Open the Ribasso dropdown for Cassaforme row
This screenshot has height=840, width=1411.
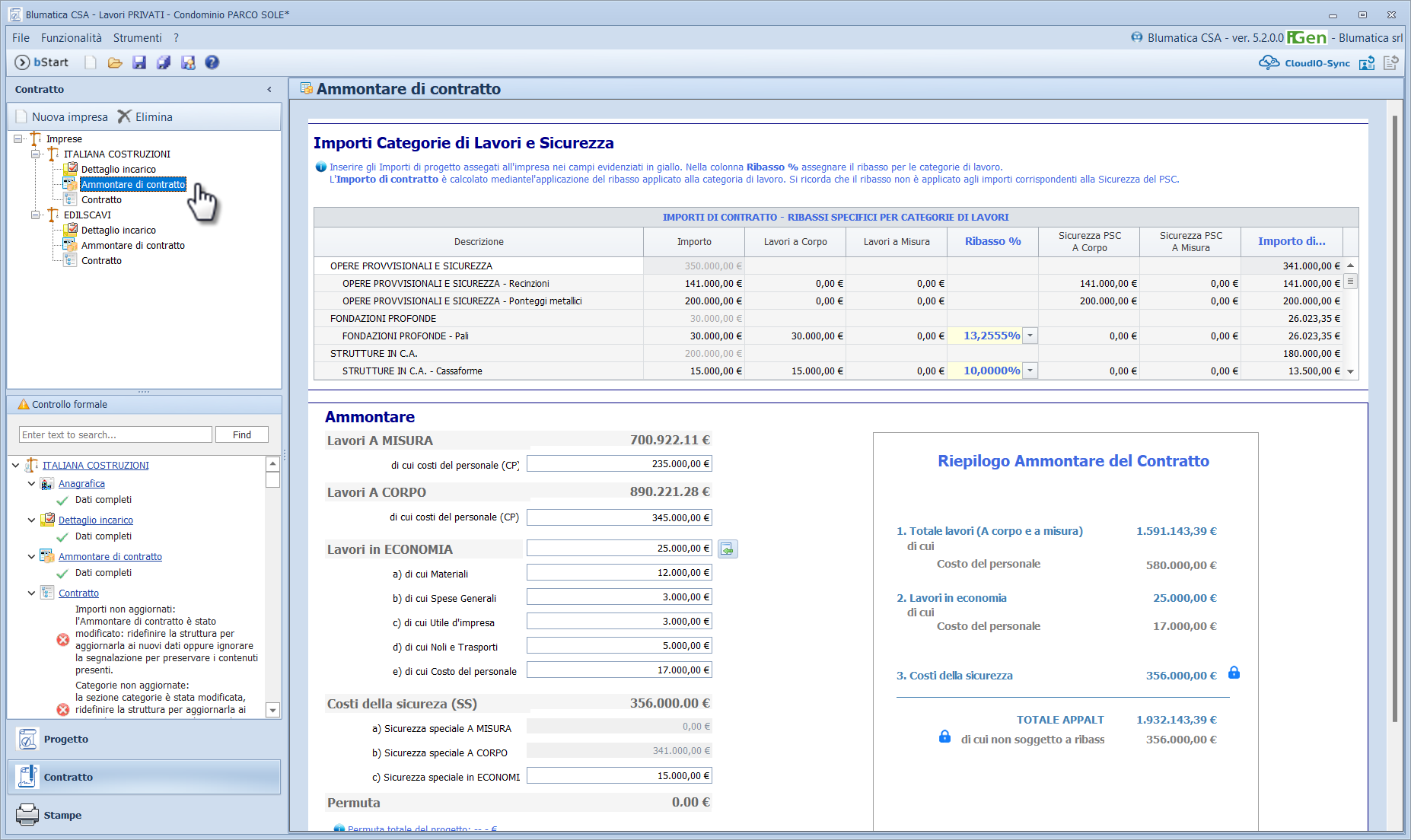point(1030,371)
